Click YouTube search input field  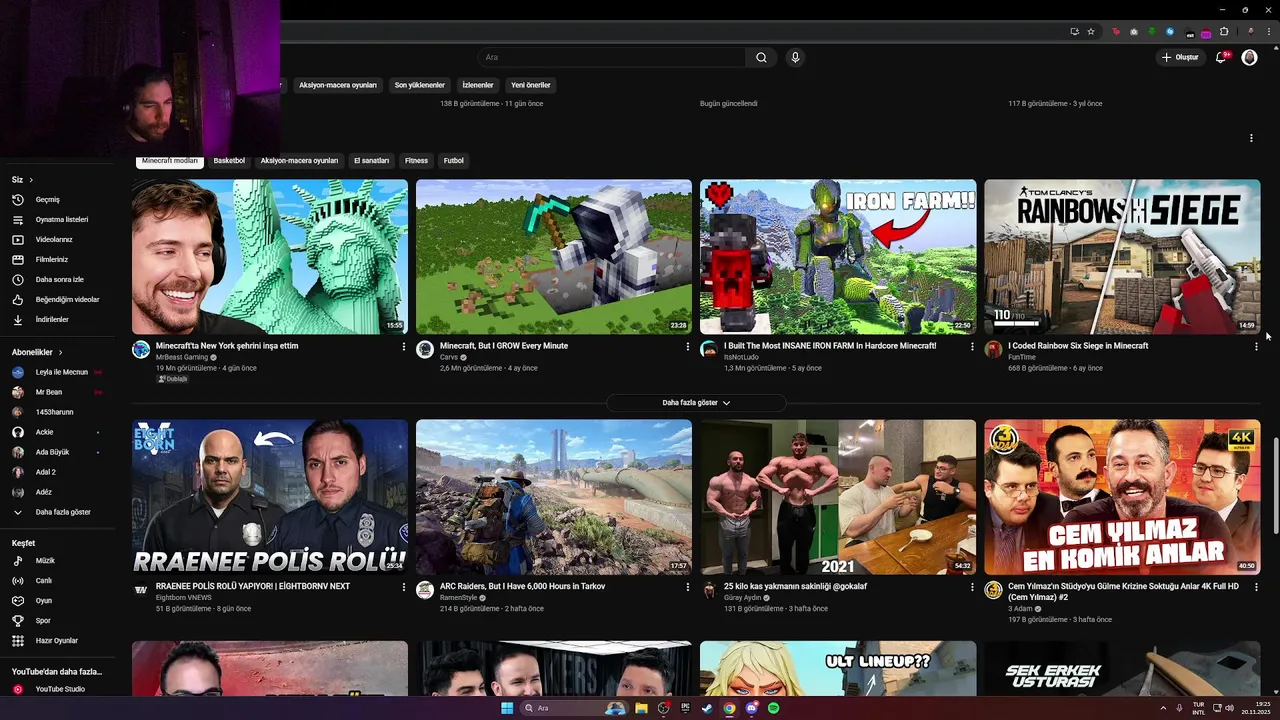612,57
